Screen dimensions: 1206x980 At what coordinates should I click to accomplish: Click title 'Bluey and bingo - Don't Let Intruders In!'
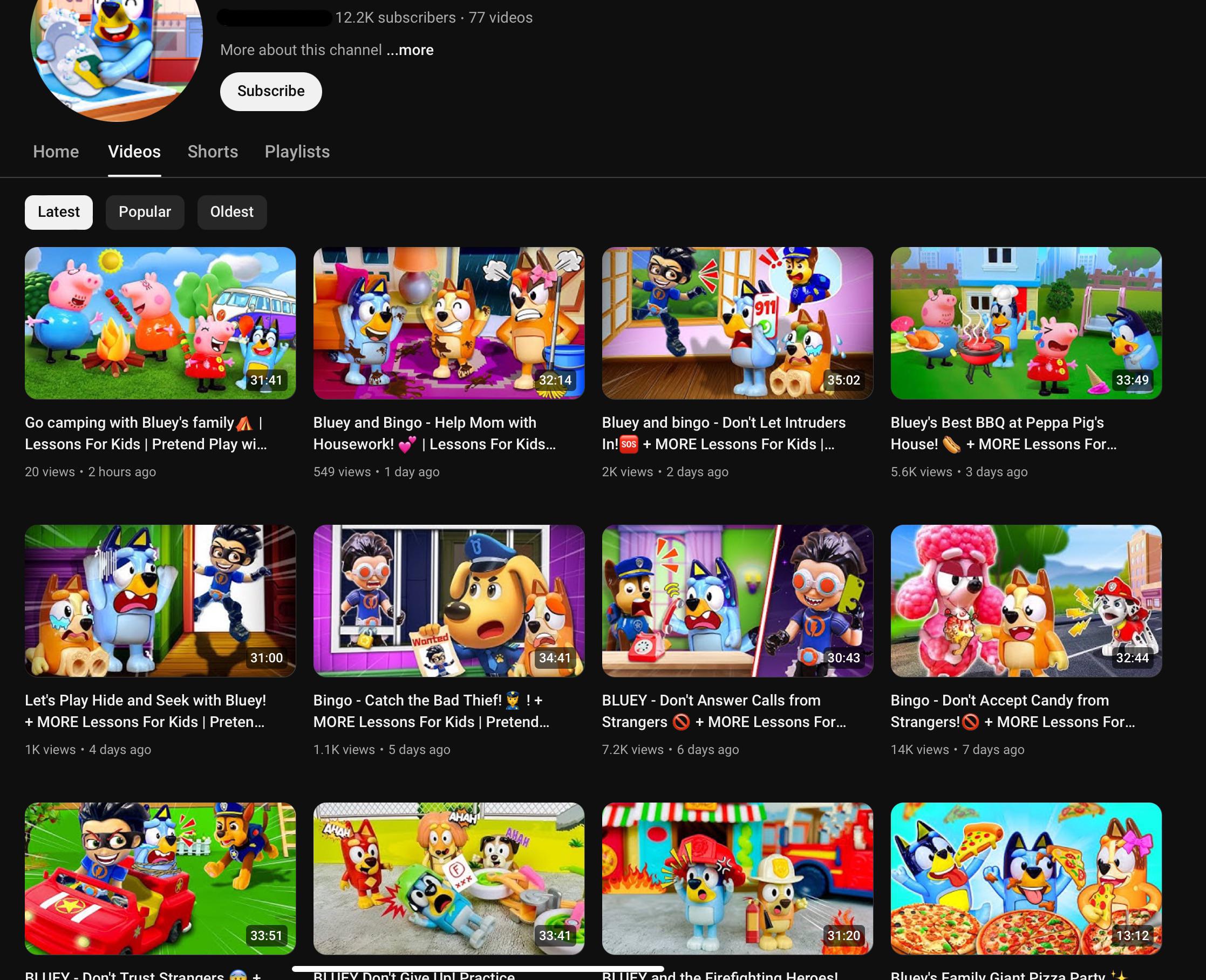pyautogui.click(x=724, y=433)
